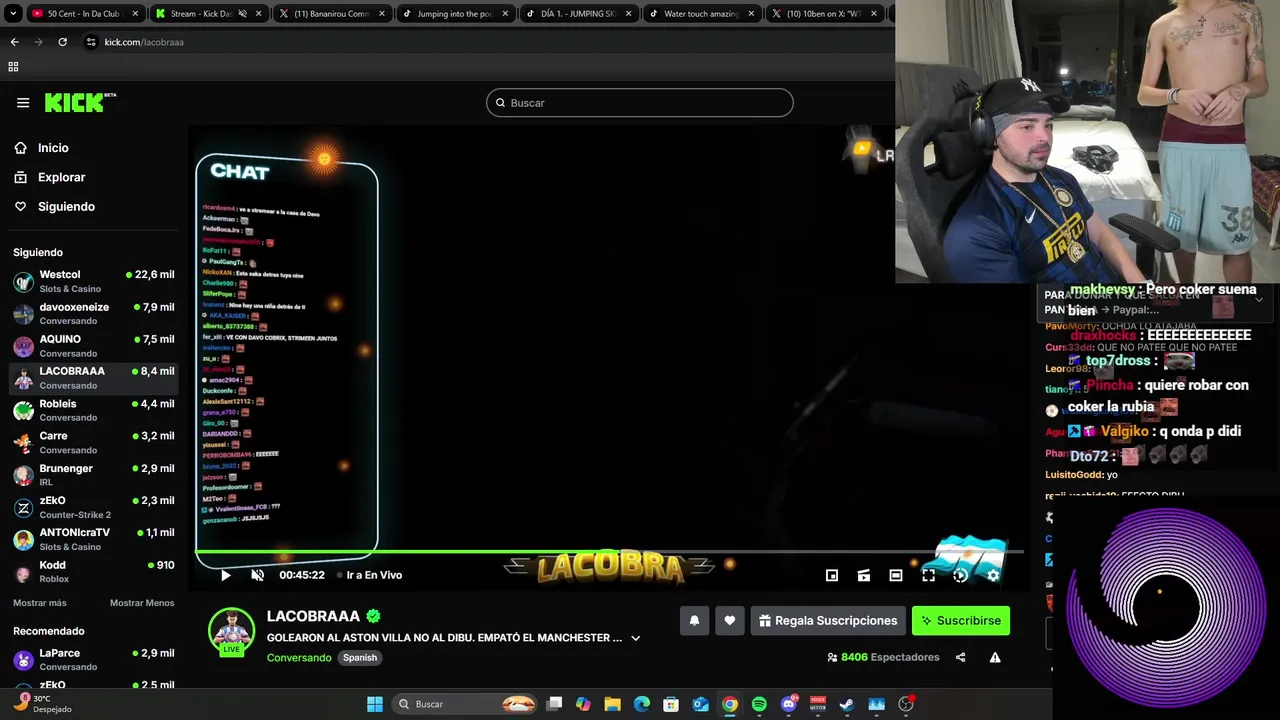
Task: Launch Microsoft Edge from taskbar
Action: pyautogui.click(x=642, y=704)
